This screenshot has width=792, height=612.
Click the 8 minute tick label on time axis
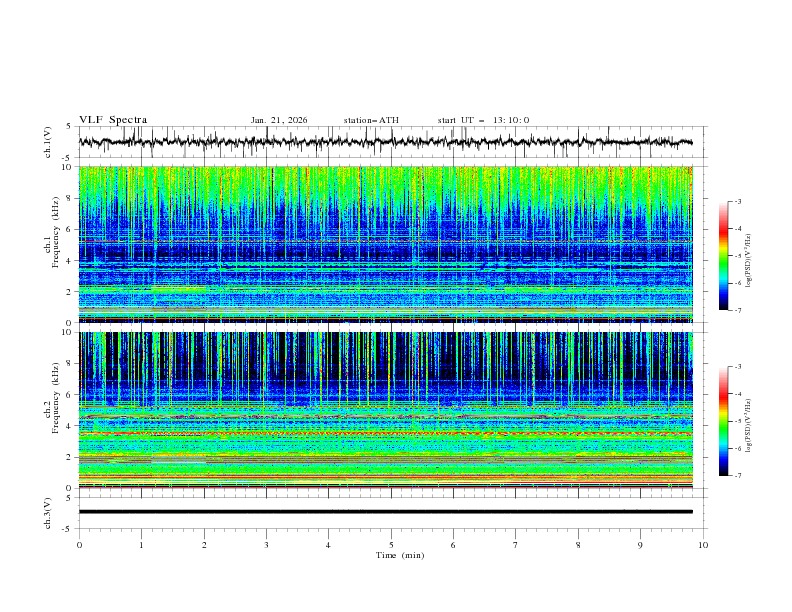coord(578,545)
